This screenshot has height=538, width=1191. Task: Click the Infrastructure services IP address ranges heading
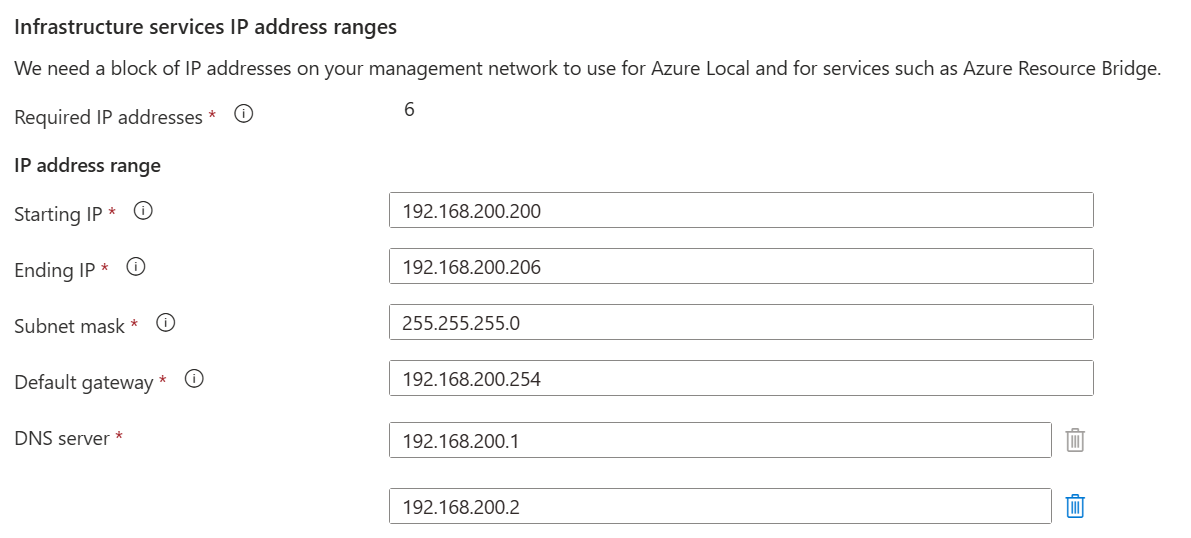[x=206, y=27]
